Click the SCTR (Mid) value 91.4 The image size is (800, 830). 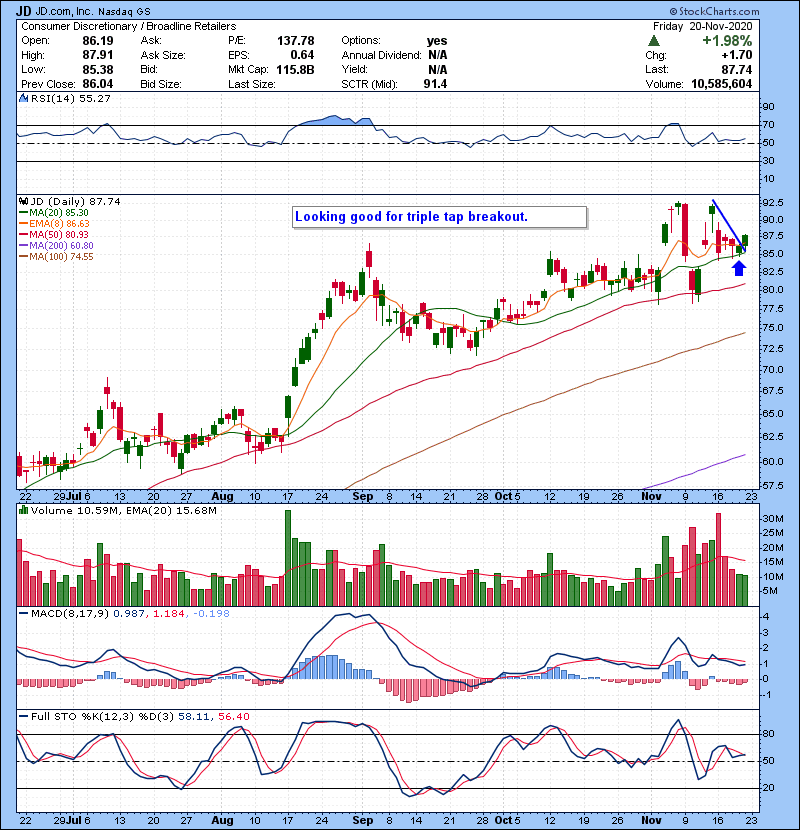pyautogui.click(x=435, y=84)
